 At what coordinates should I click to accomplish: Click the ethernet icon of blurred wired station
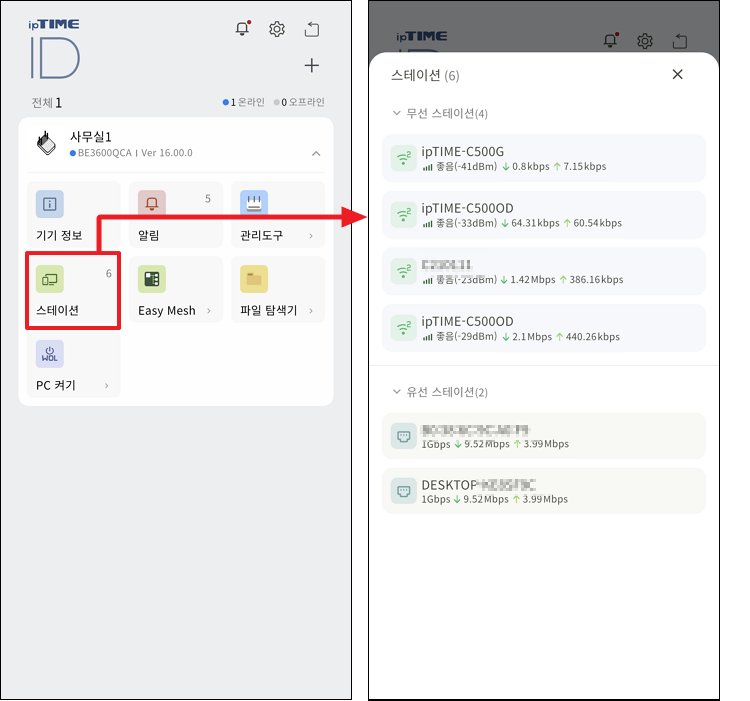pyautogui.click(x=404, y=436)
